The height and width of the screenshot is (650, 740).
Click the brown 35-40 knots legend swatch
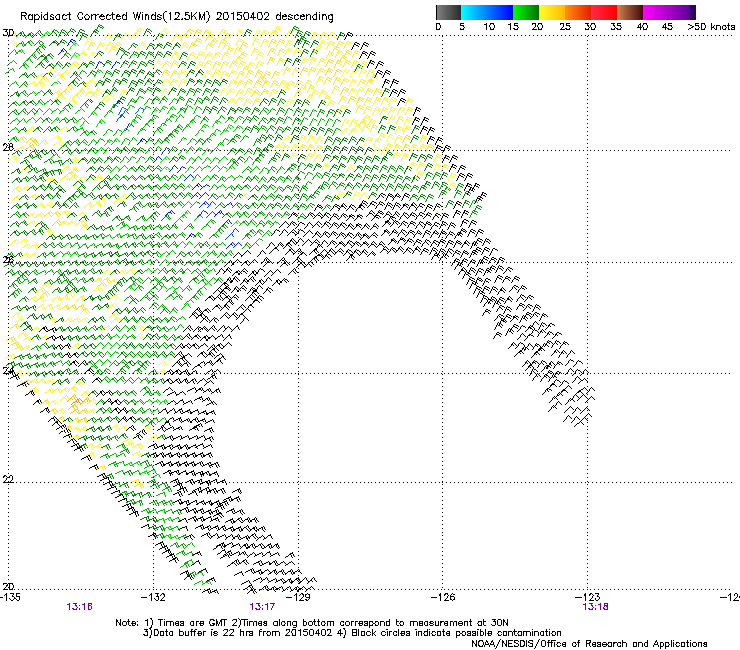tap(630, 12)
